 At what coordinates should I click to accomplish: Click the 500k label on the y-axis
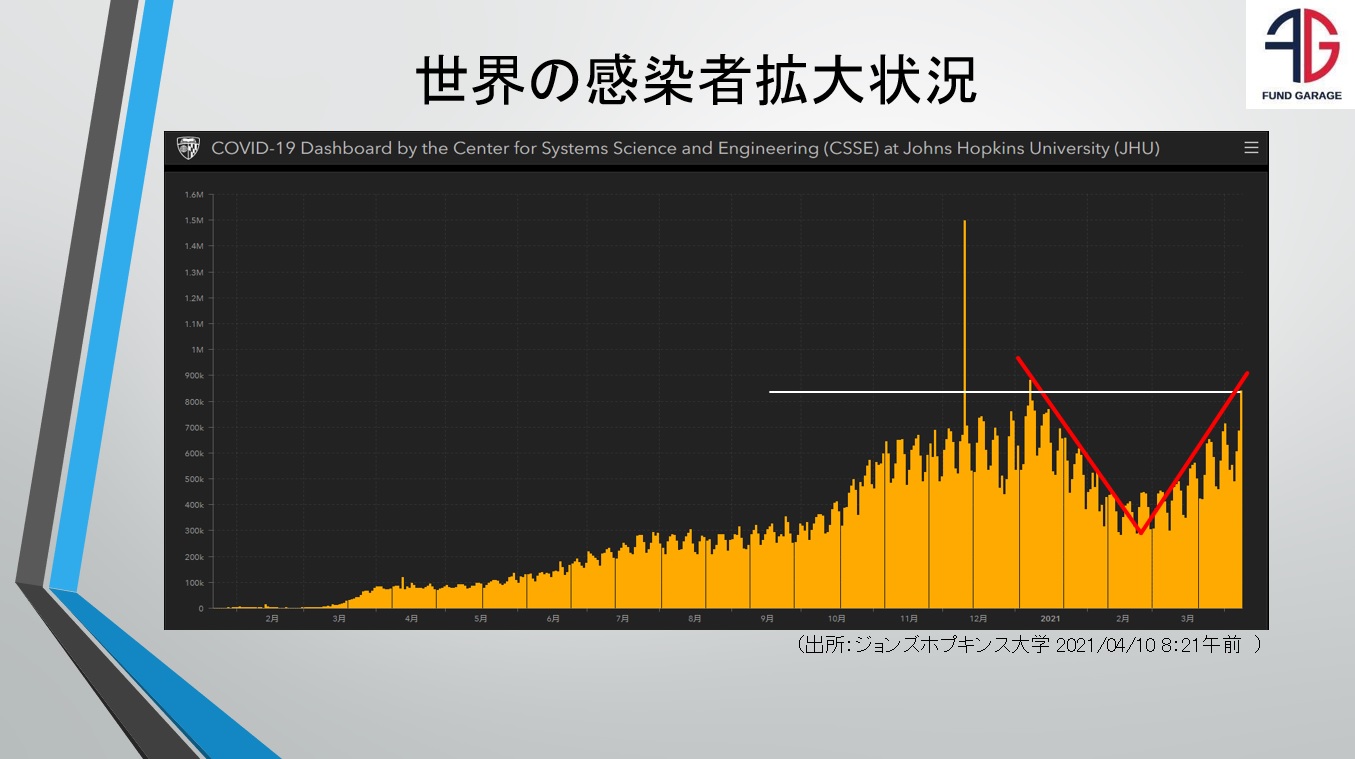[x=193, y=479]
